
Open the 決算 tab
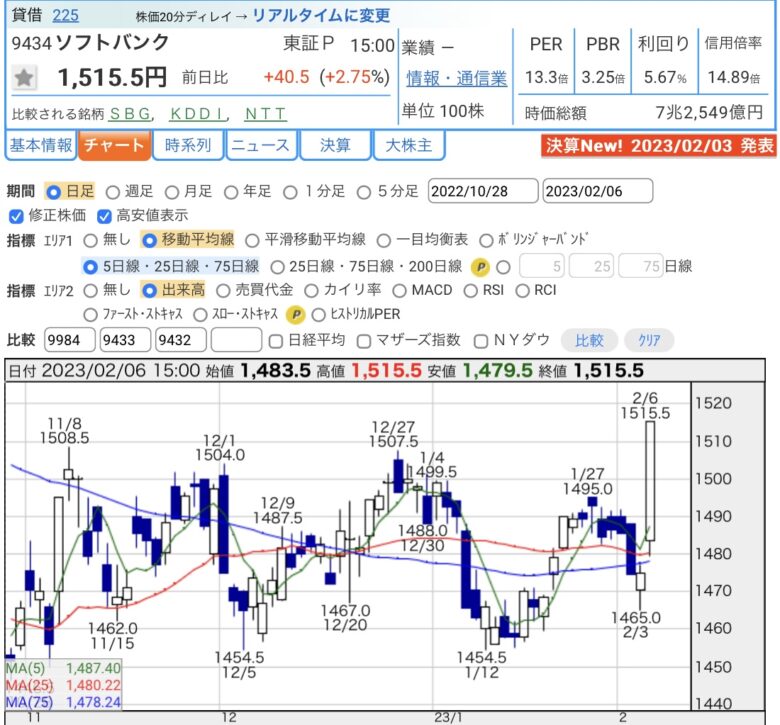click(335, 145)
